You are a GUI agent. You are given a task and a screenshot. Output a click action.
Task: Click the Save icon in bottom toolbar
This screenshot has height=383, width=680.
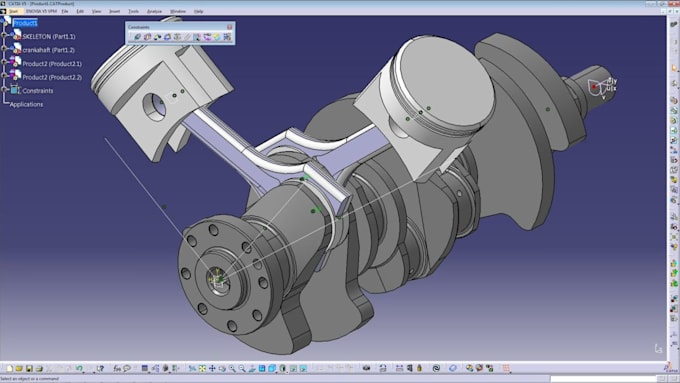[x=29, y=369]
